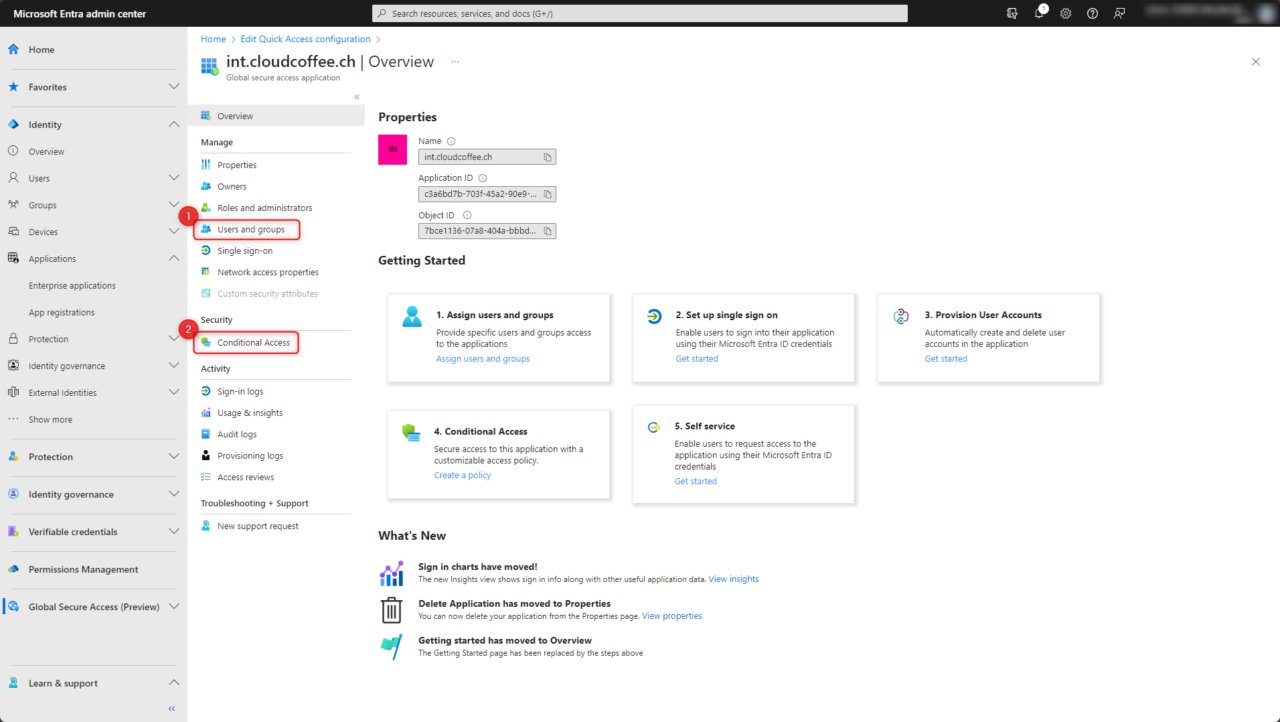Expand Global Secure Access (Preview)
1280x722 pixels.
174,606
